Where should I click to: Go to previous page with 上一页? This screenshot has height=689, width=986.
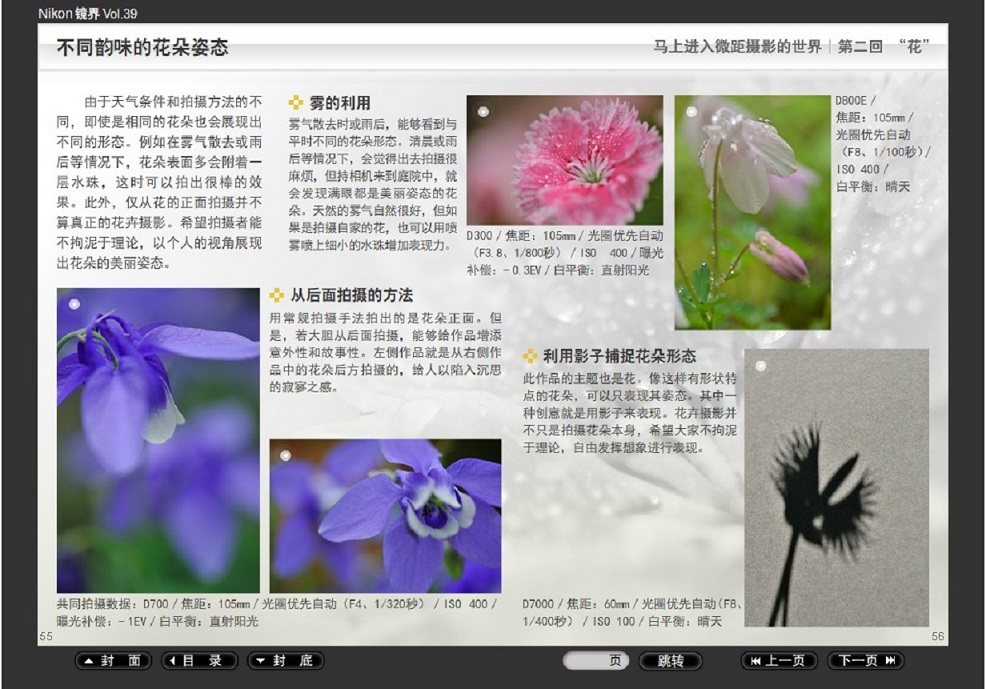tap(779, 661)
